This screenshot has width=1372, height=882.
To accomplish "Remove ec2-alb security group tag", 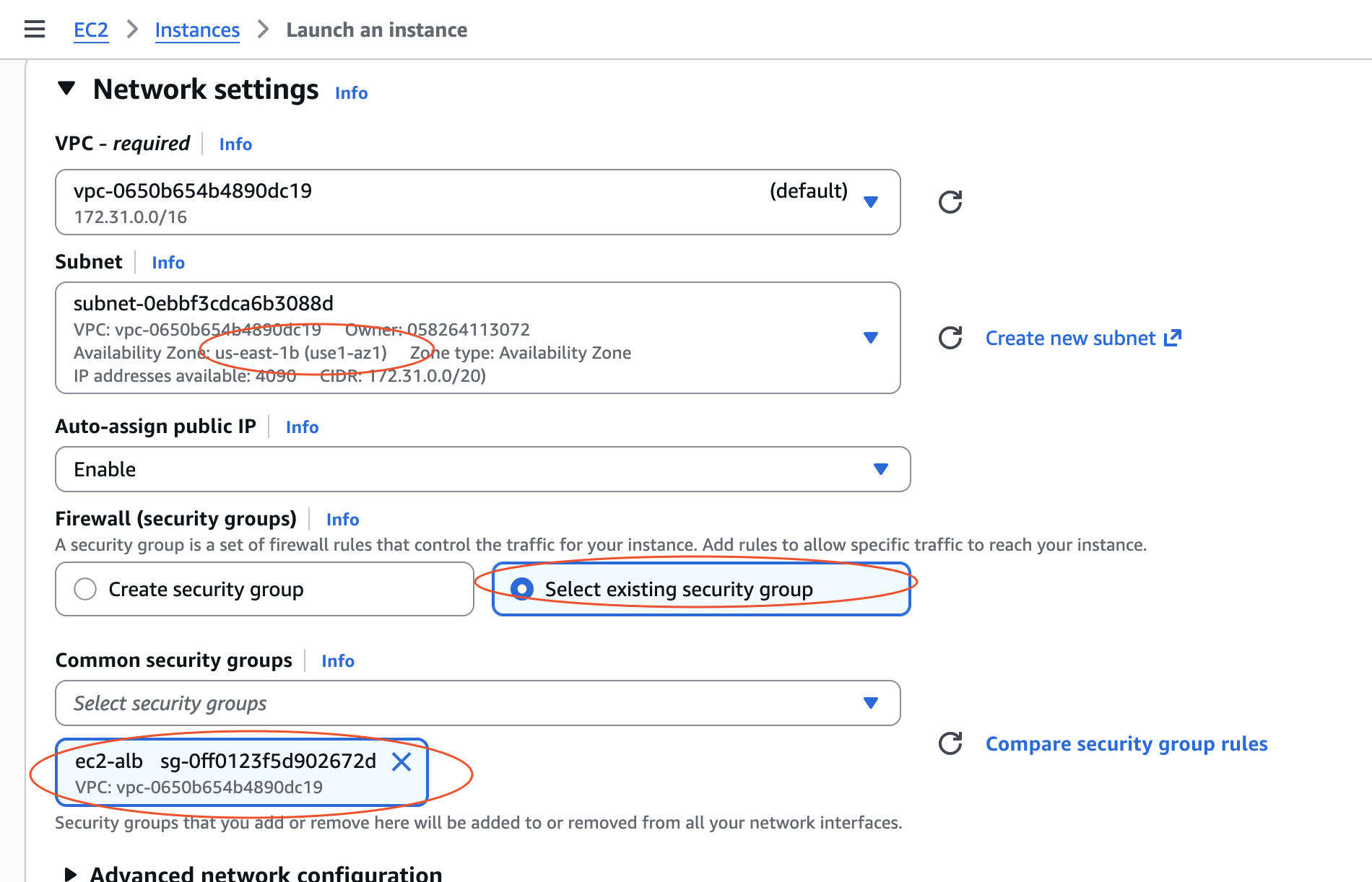I will [x=401, y=761].
